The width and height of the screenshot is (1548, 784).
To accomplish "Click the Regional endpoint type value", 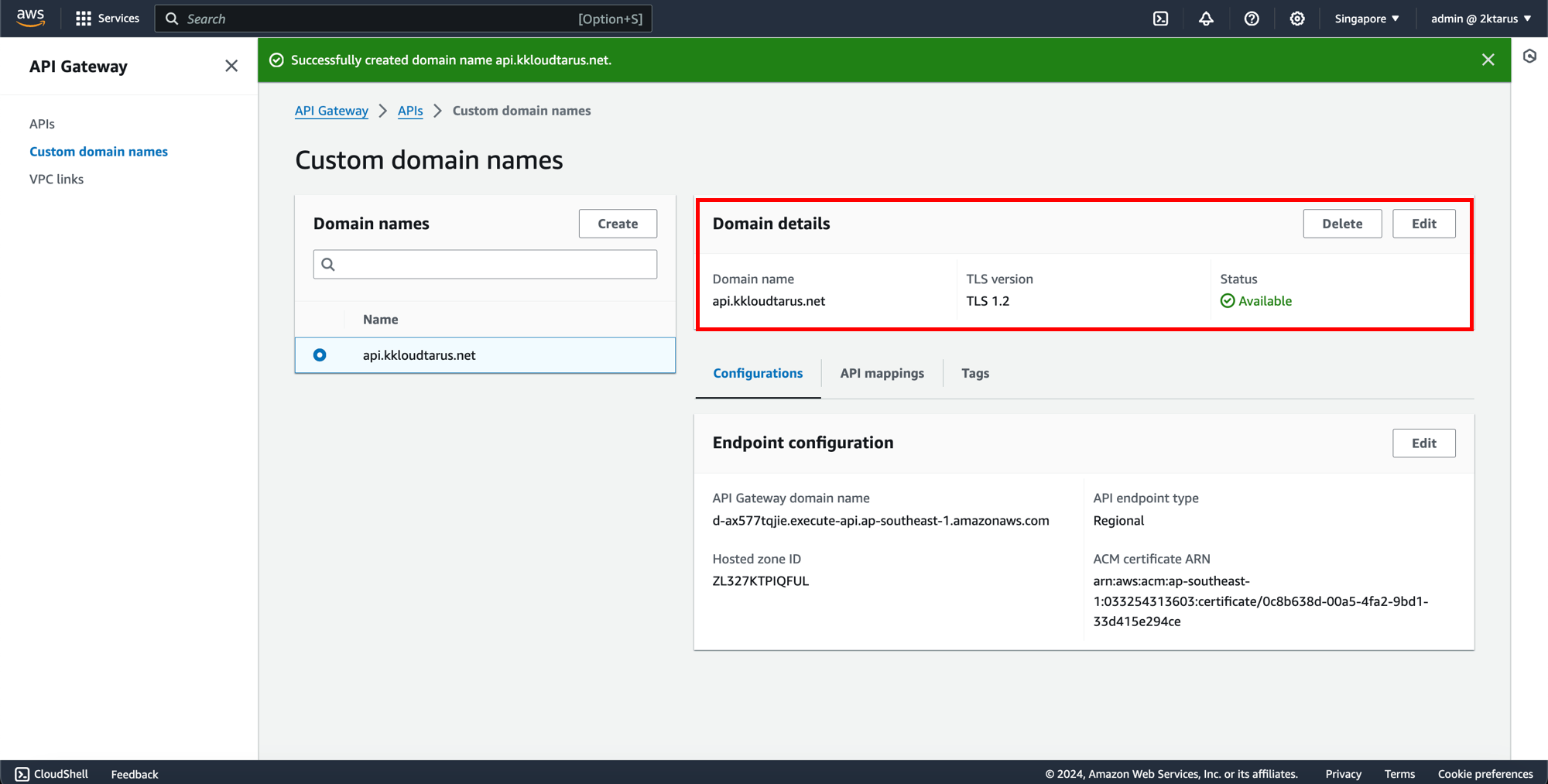I will click(x=1118, y=521).
